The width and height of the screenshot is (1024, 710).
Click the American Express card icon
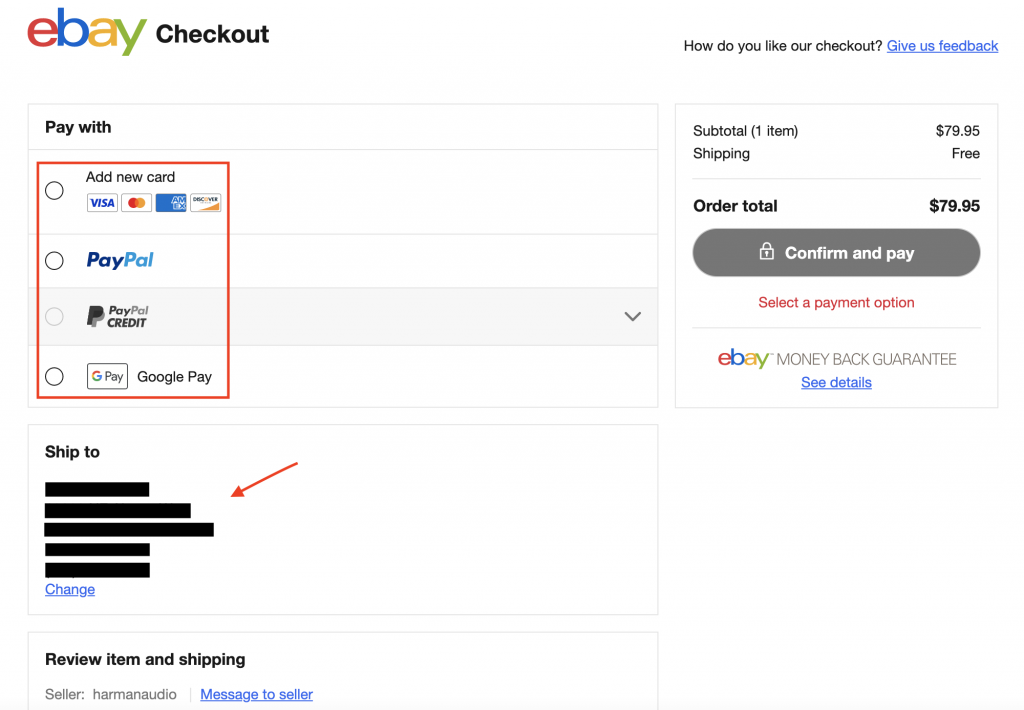[171, 203]
